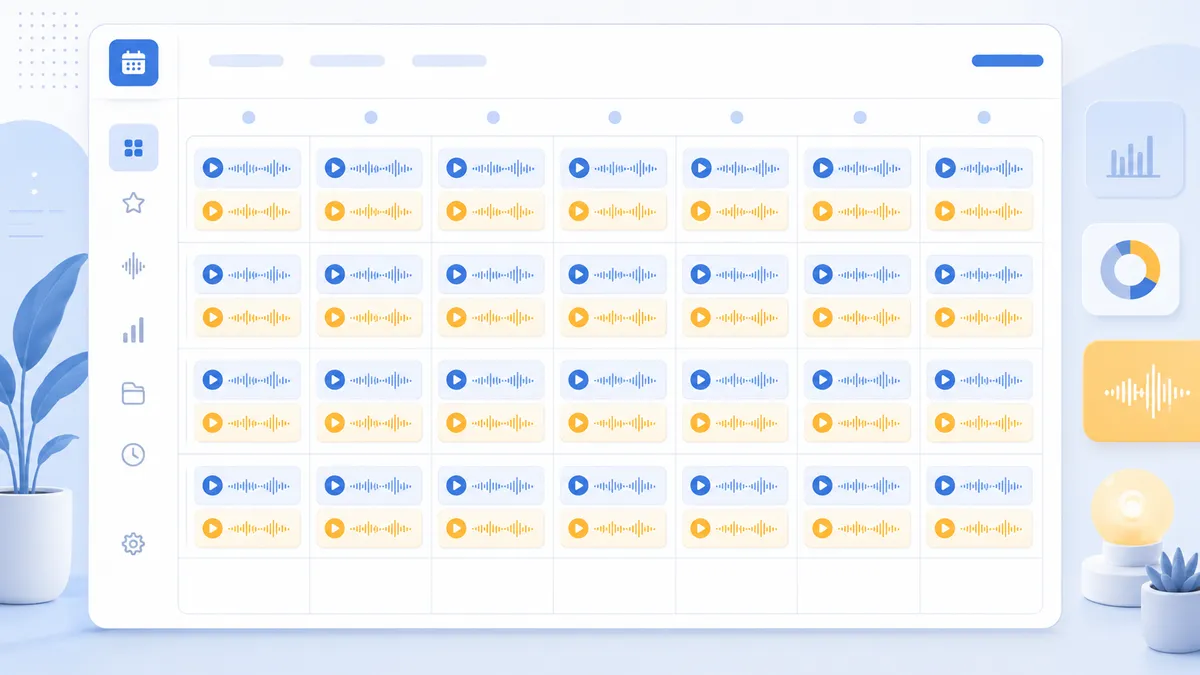Select the first column's header dot
Image resolution: width=1200 pixels, height=675 pixels.
coord(248,117)
